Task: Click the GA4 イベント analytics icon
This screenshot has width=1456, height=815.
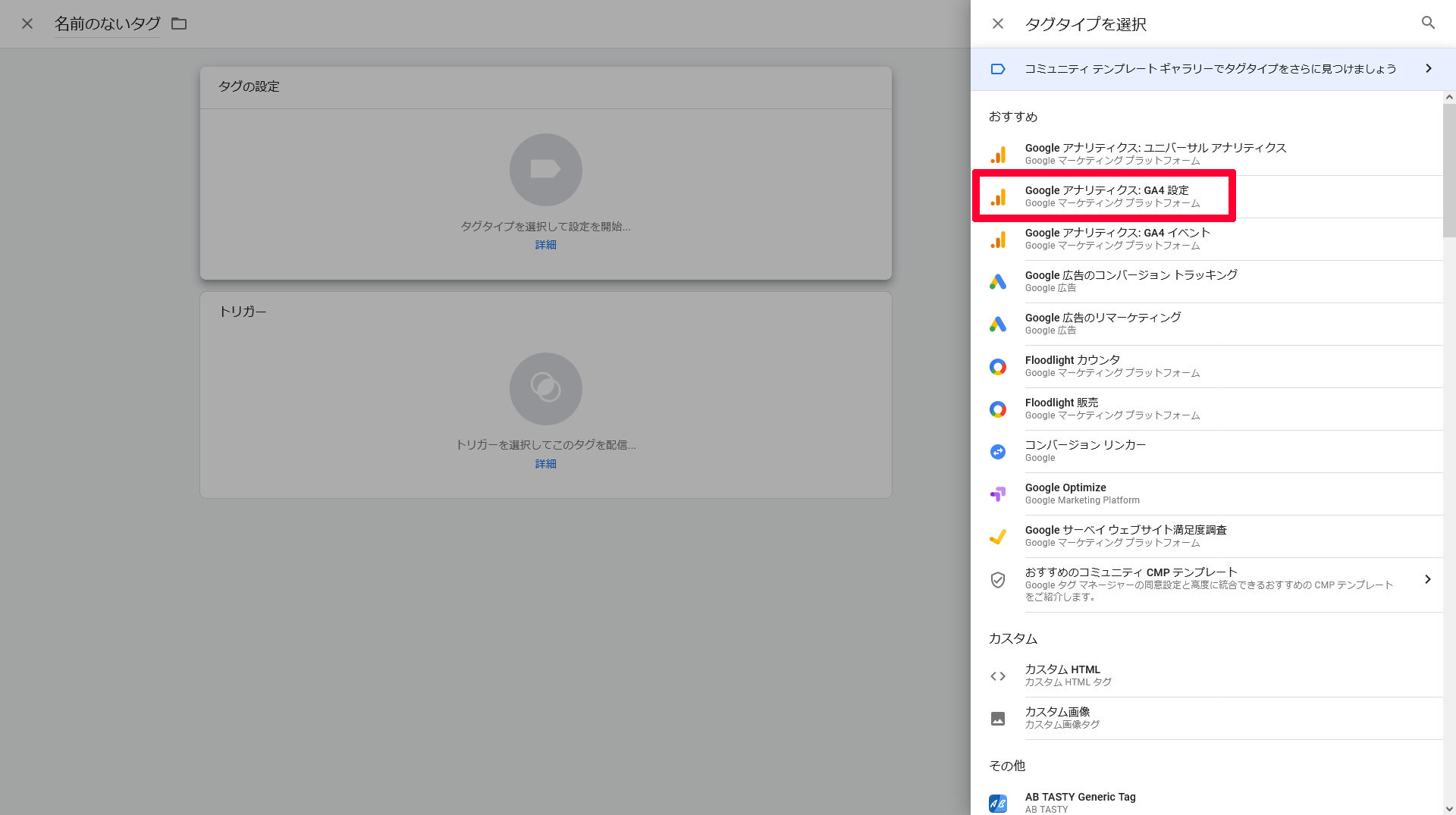Action: [x=998, y=240]
